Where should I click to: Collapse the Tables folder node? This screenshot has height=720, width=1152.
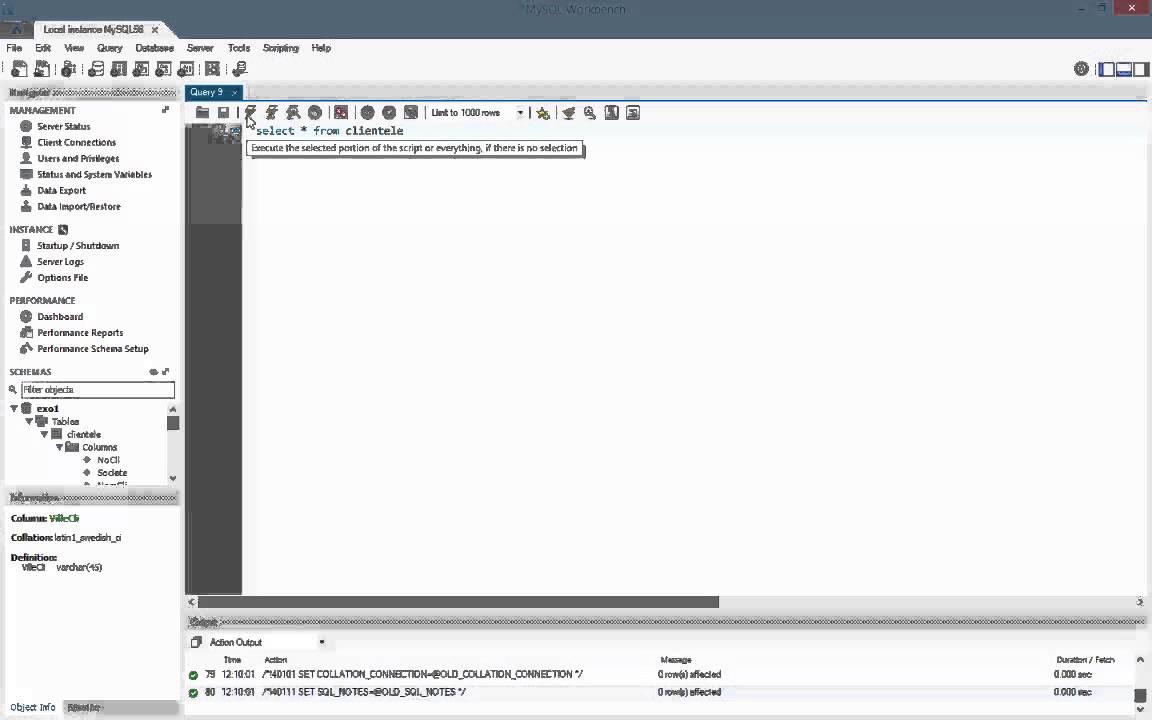pos(29,421)
